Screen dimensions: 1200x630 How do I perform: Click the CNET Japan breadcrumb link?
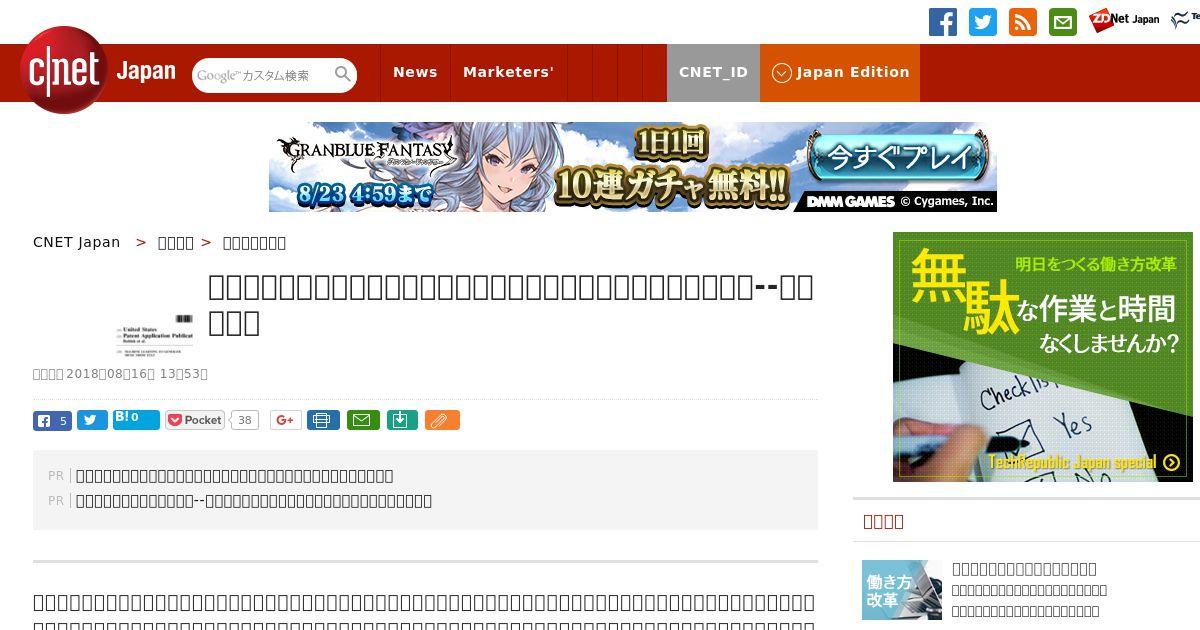(77, 242)
